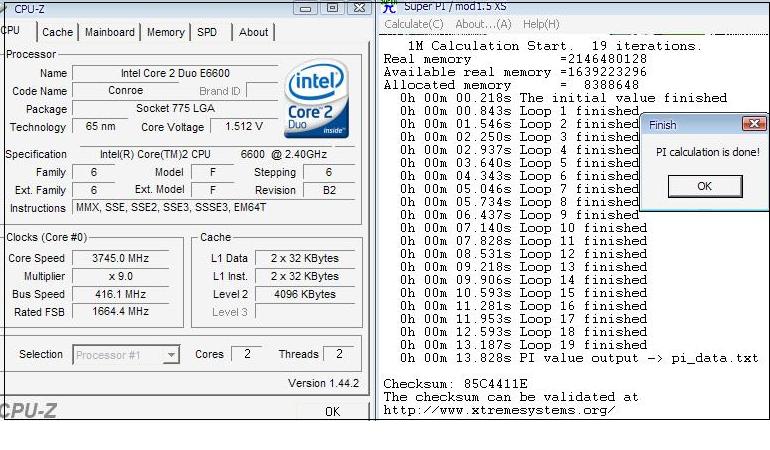The image size is (770, 450).
Task: Click the Allocated memory = 8388648 line
Action: coord(511,85)
